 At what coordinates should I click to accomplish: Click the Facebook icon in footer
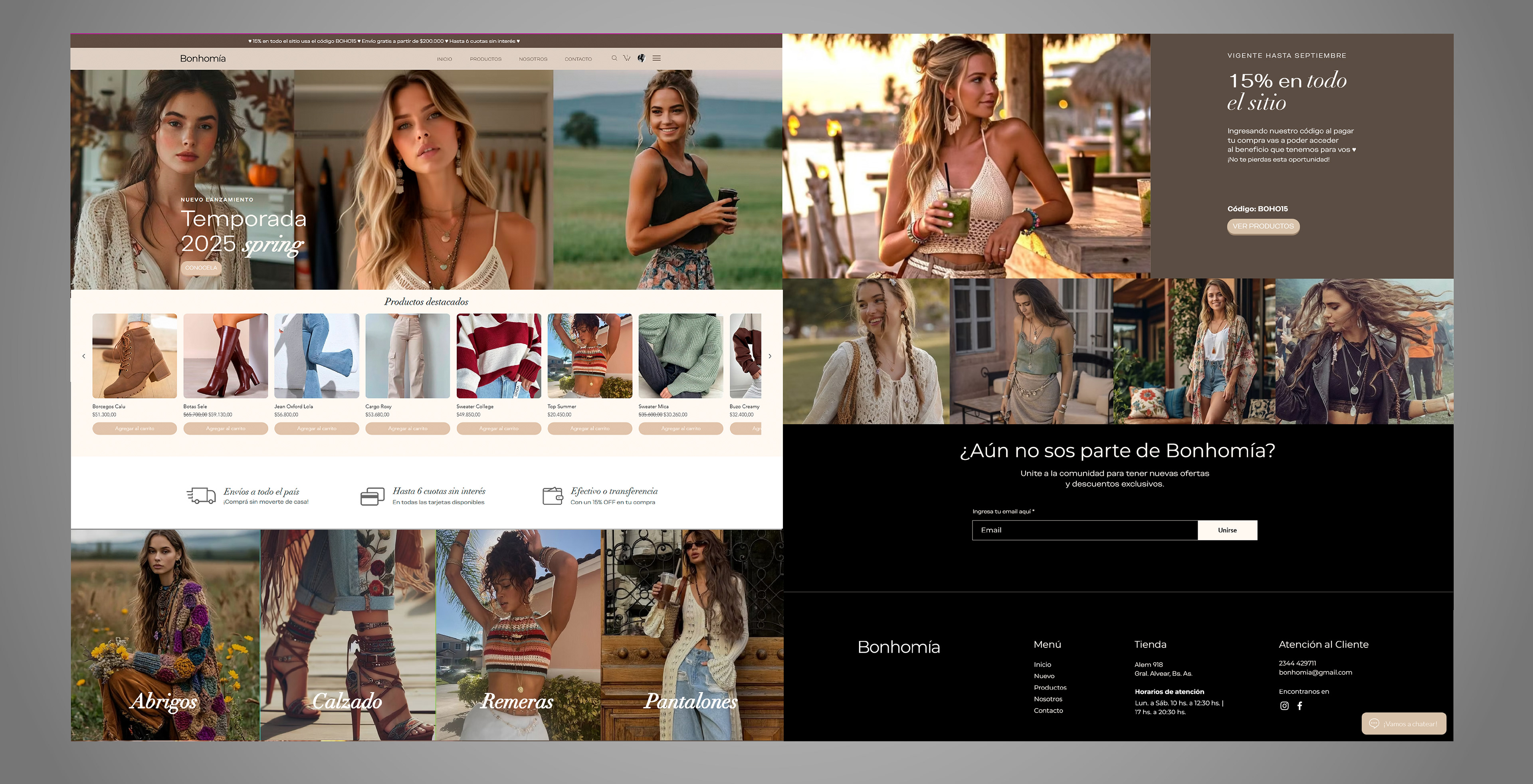(1300, 706)
